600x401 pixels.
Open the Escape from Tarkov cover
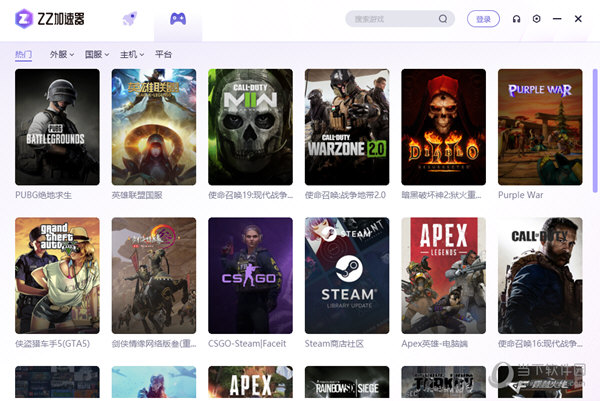[x=443, y=382]
